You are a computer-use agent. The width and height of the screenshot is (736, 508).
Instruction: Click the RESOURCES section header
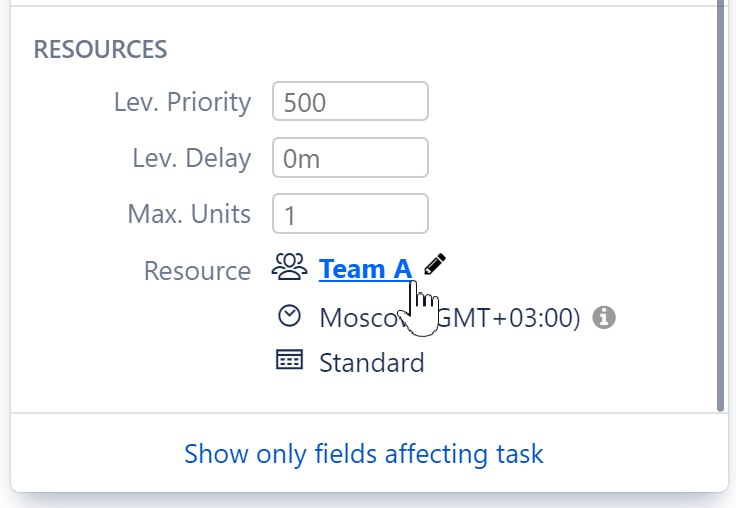tap(100, 49)
